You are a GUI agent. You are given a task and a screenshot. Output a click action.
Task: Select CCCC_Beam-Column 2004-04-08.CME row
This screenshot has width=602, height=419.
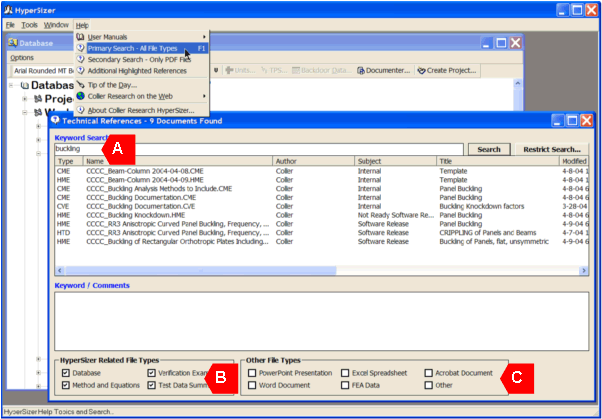[322, 171]
